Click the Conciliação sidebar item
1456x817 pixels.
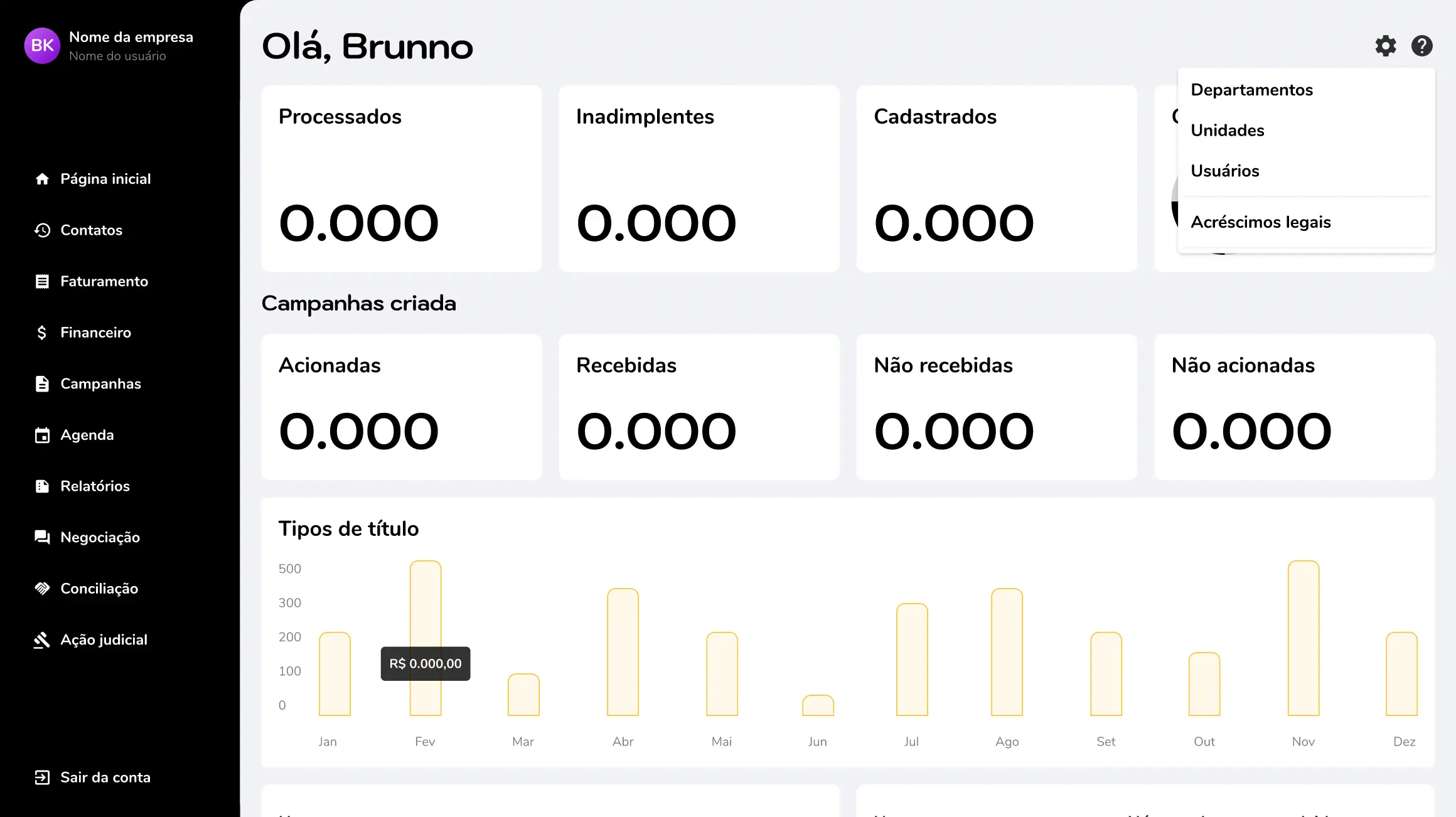[99, 589]
